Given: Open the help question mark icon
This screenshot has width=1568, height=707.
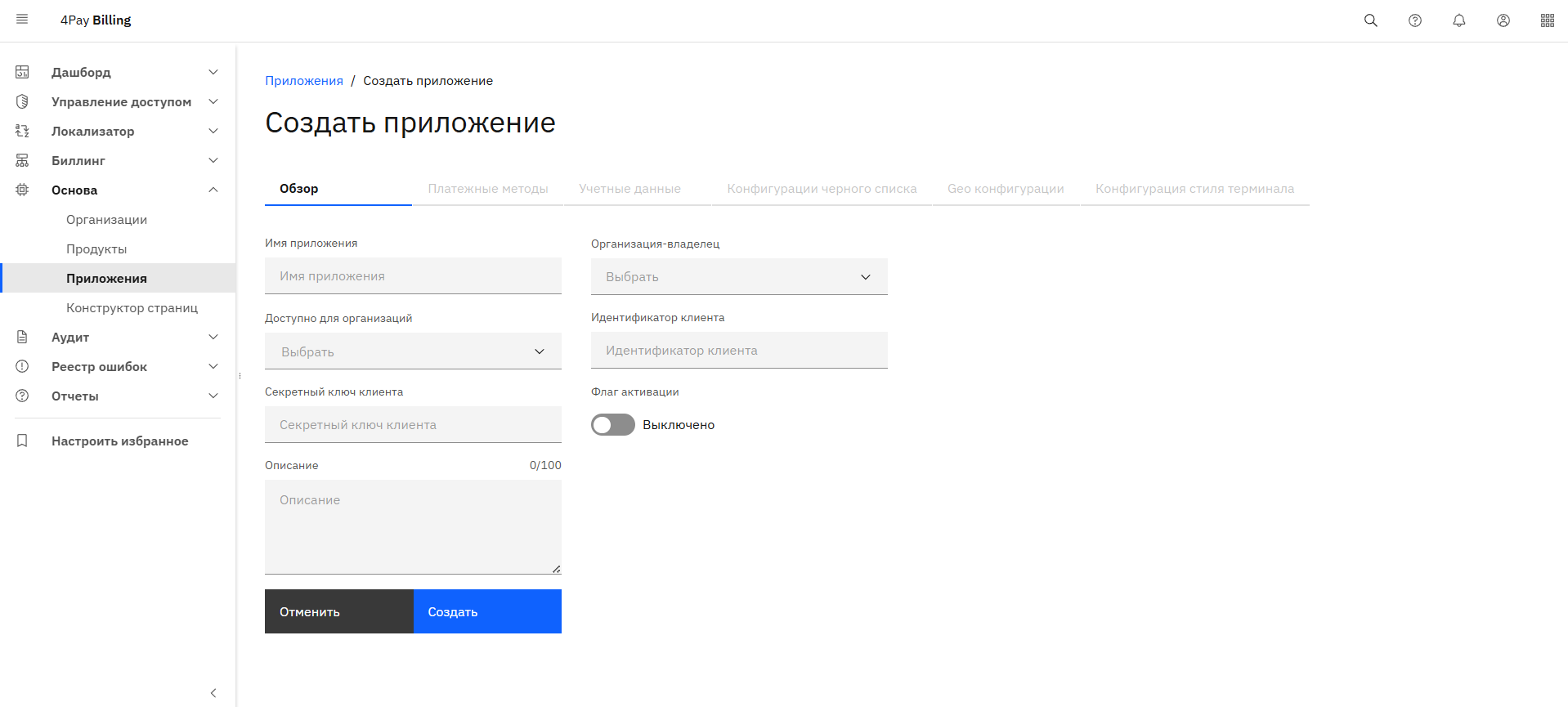Looking at the screenshot, I should (1415, 20).
